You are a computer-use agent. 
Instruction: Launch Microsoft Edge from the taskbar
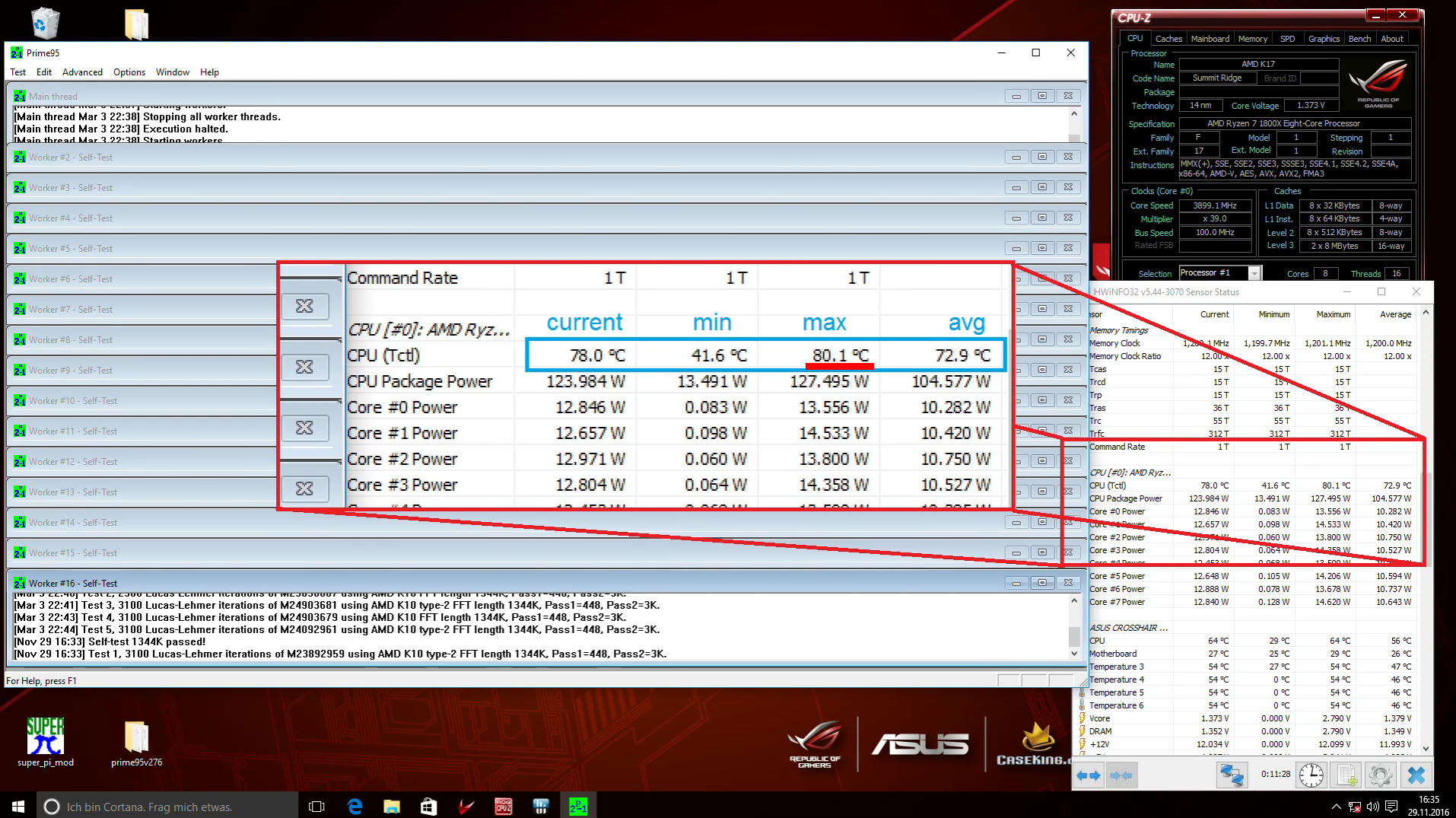354,806
